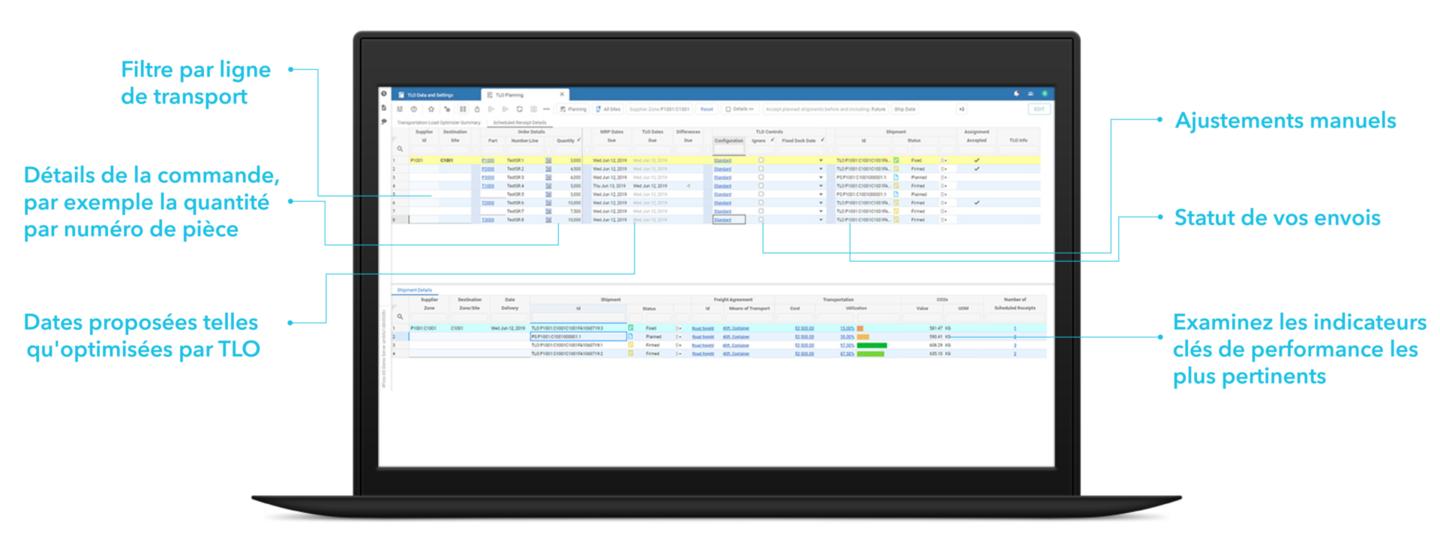Click the Reset button

click(x=706, y=109)
